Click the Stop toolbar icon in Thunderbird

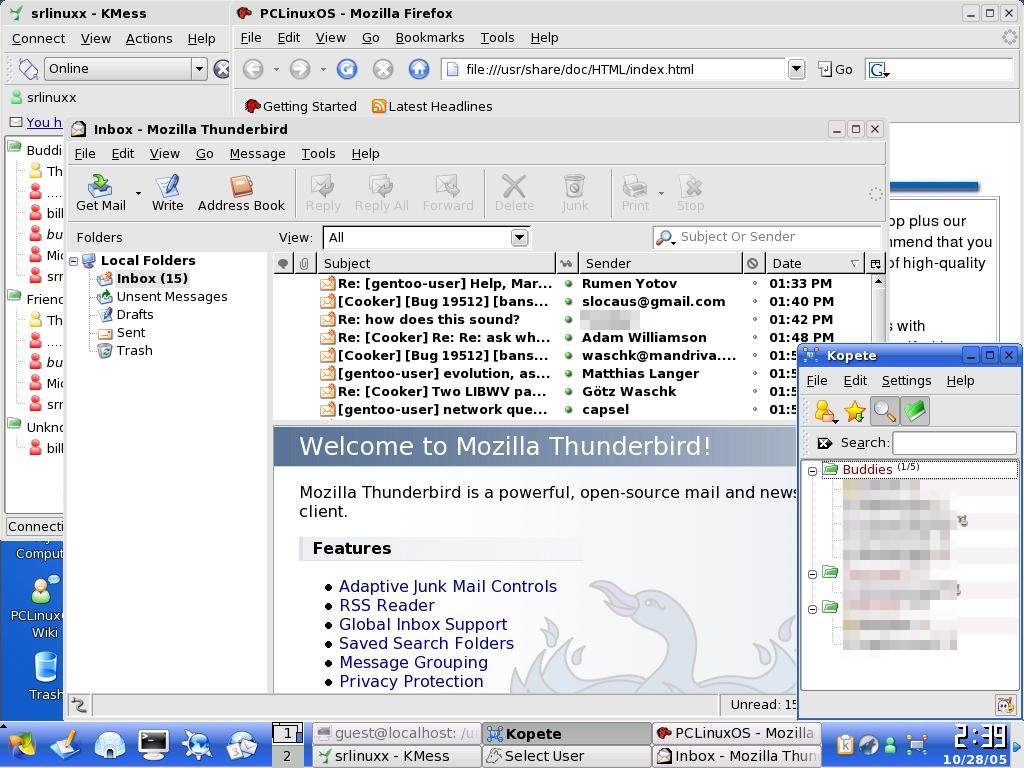pyautogui.click(x=690, y=193)
